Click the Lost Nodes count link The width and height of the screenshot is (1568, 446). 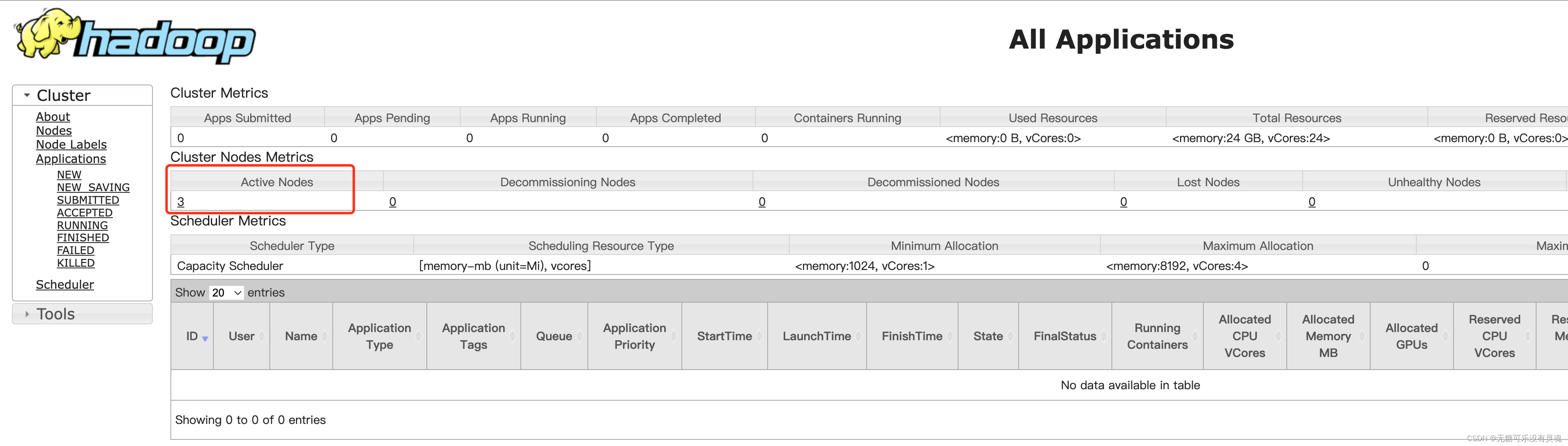tap(1123, 202)
